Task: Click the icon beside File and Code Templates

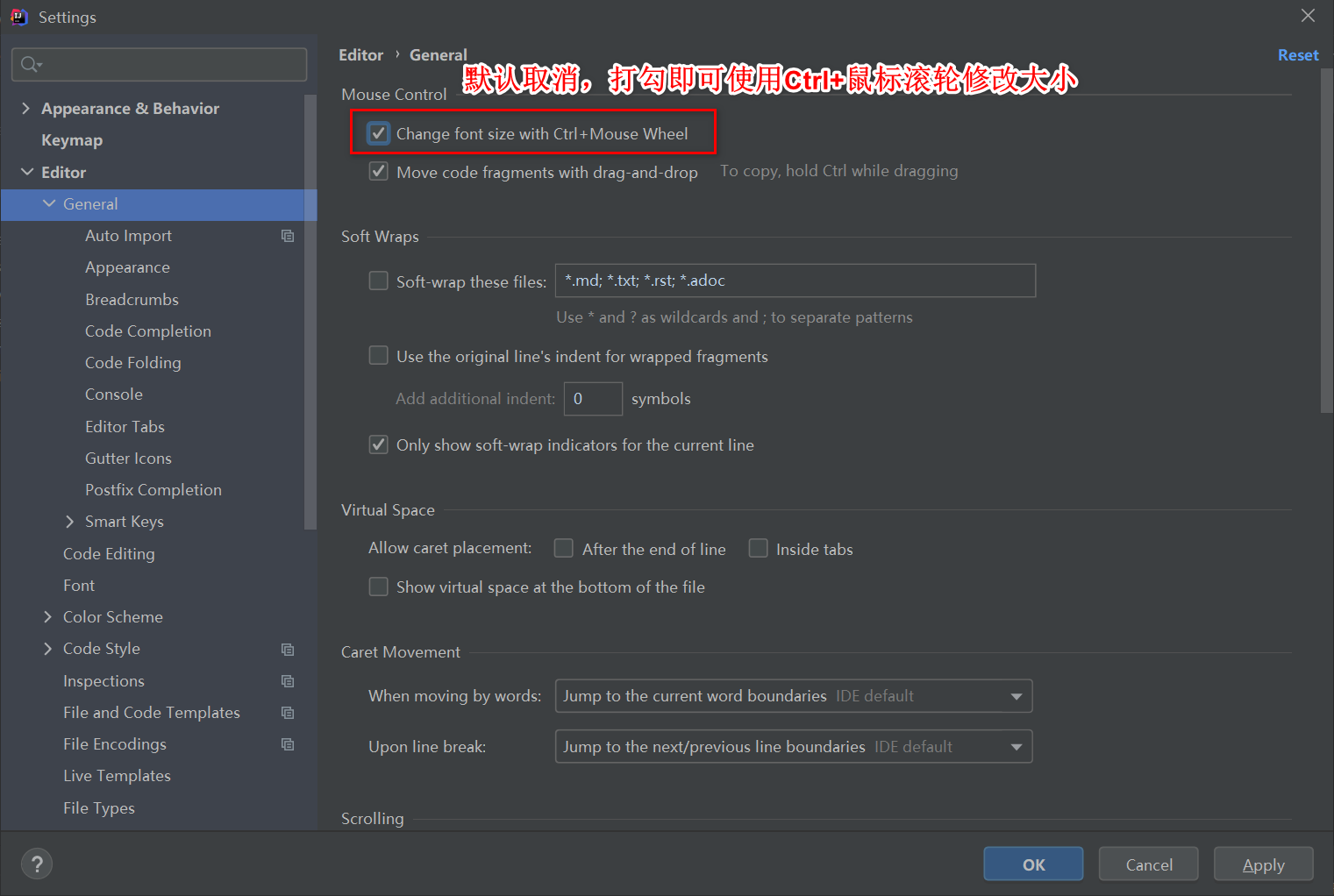Action: pos(288,712)
